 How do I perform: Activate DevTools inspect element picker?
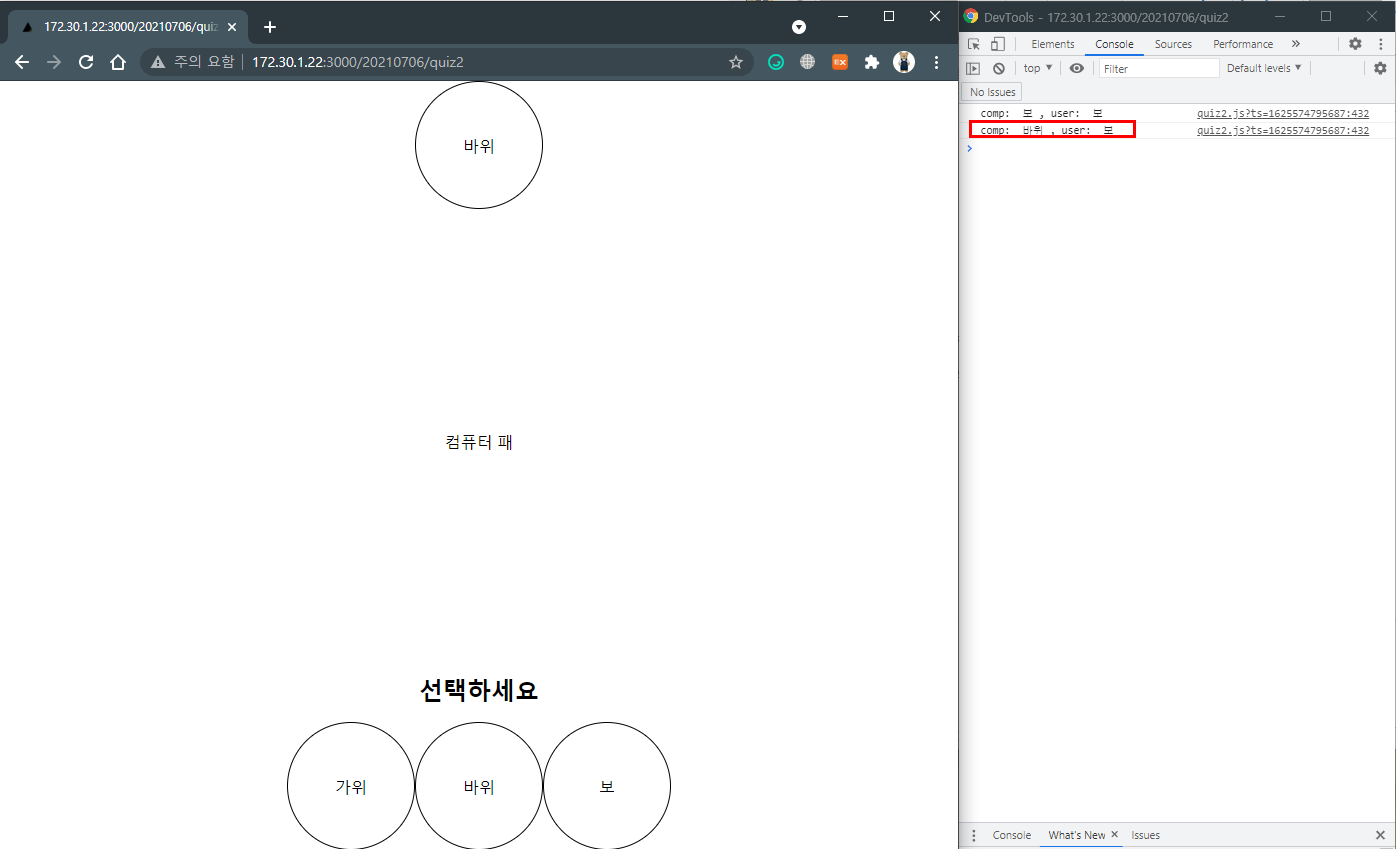[x=974, y=44]
